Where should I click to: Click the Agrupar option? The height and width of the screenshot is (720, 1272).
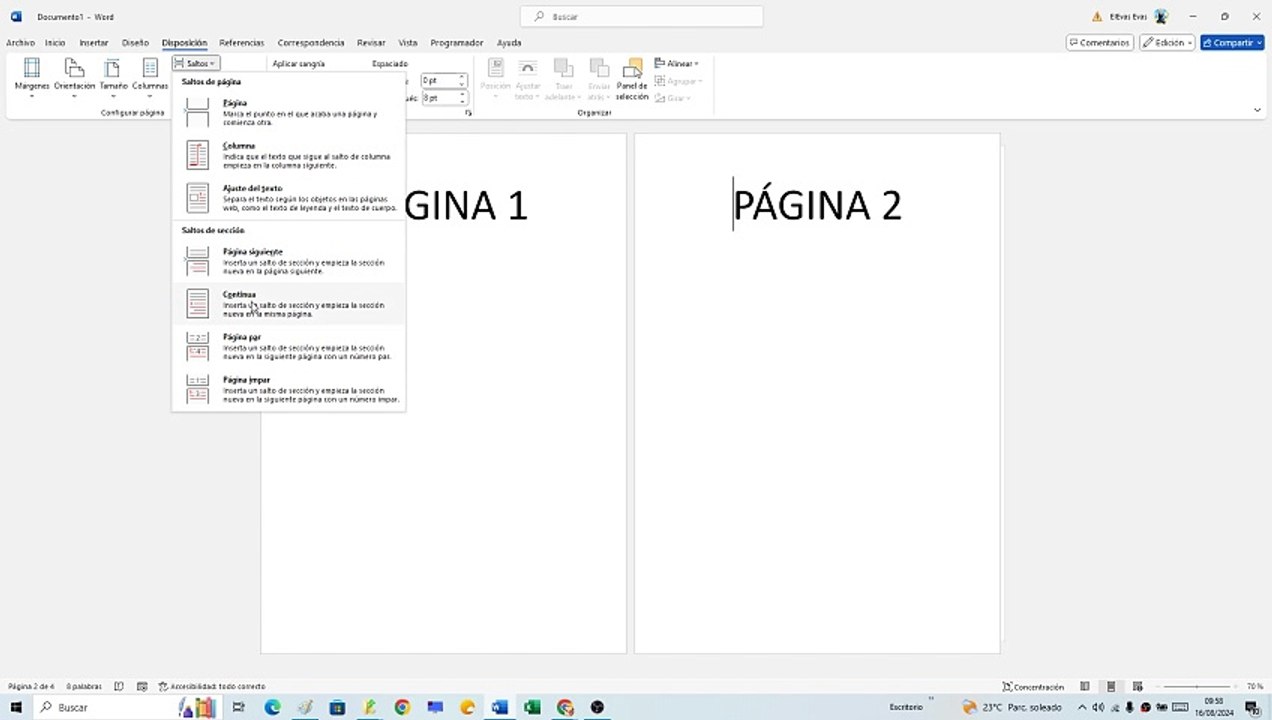679,81
